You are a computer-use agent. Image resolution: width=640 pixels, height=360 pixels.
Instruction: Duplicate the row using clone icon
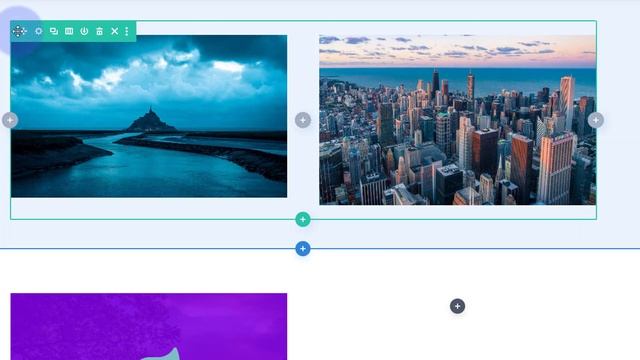click(x=53, y=31)
